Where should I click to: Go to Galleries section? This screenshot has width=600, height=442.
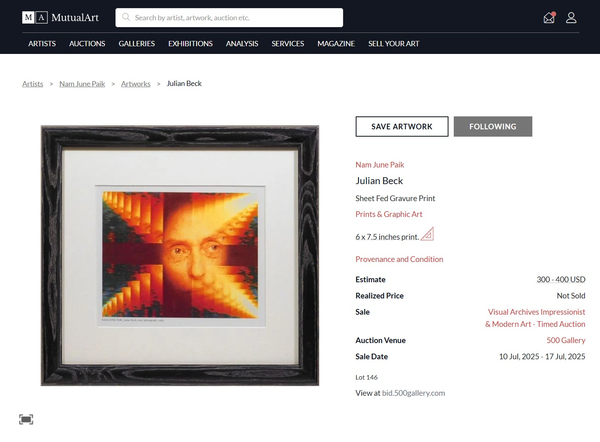coord(137,44)
